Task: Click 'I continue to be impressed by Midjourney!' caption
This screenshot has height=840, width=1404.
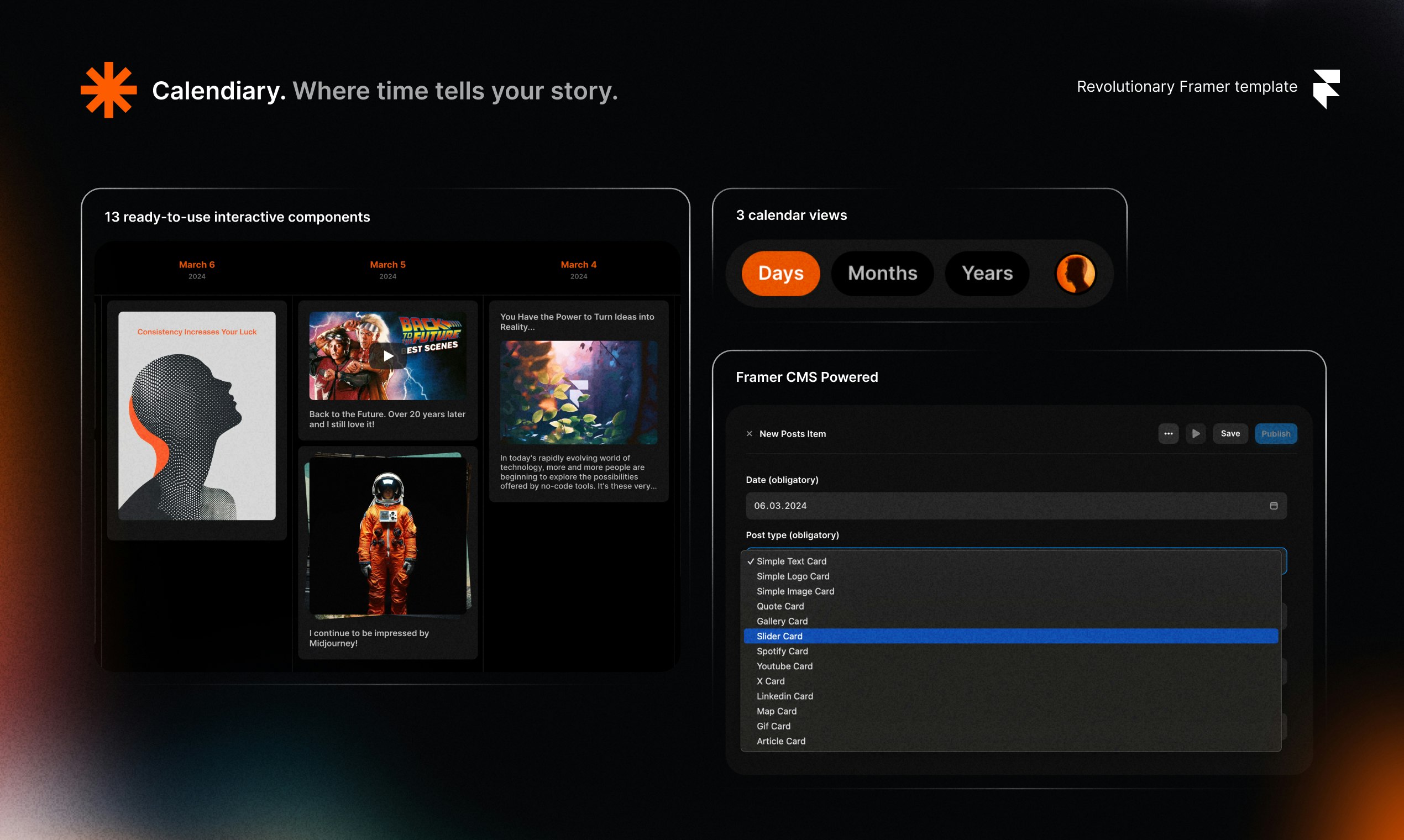Action: [x=369, y=638]
